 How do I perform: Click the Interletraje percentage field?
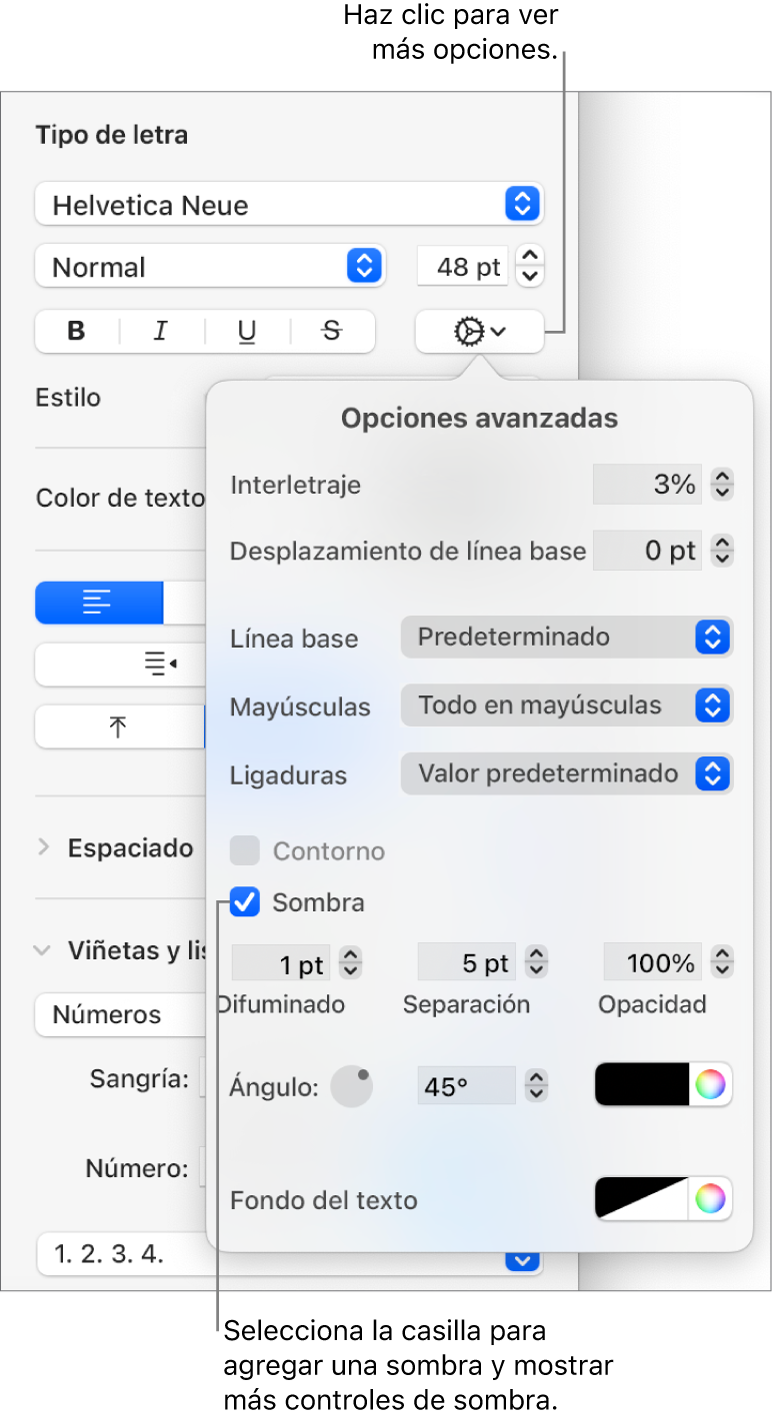click(x=646, y=485)
